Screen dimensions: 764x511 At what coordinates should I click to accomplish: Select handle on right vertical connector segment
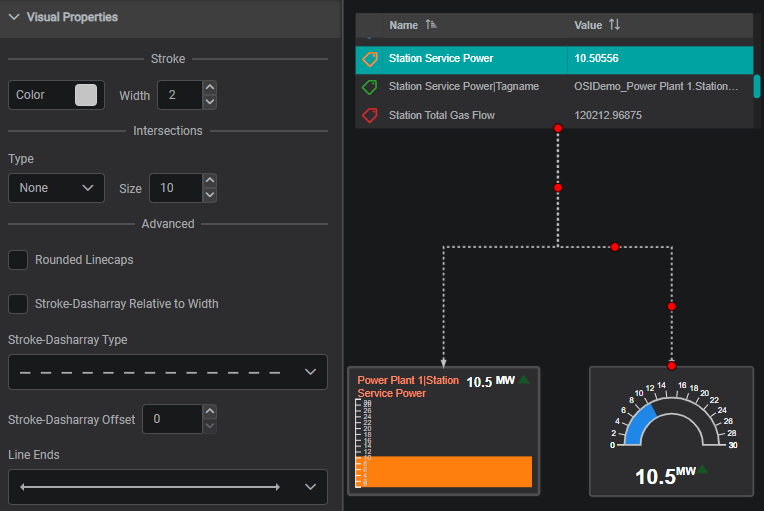(x=672, y=306)
